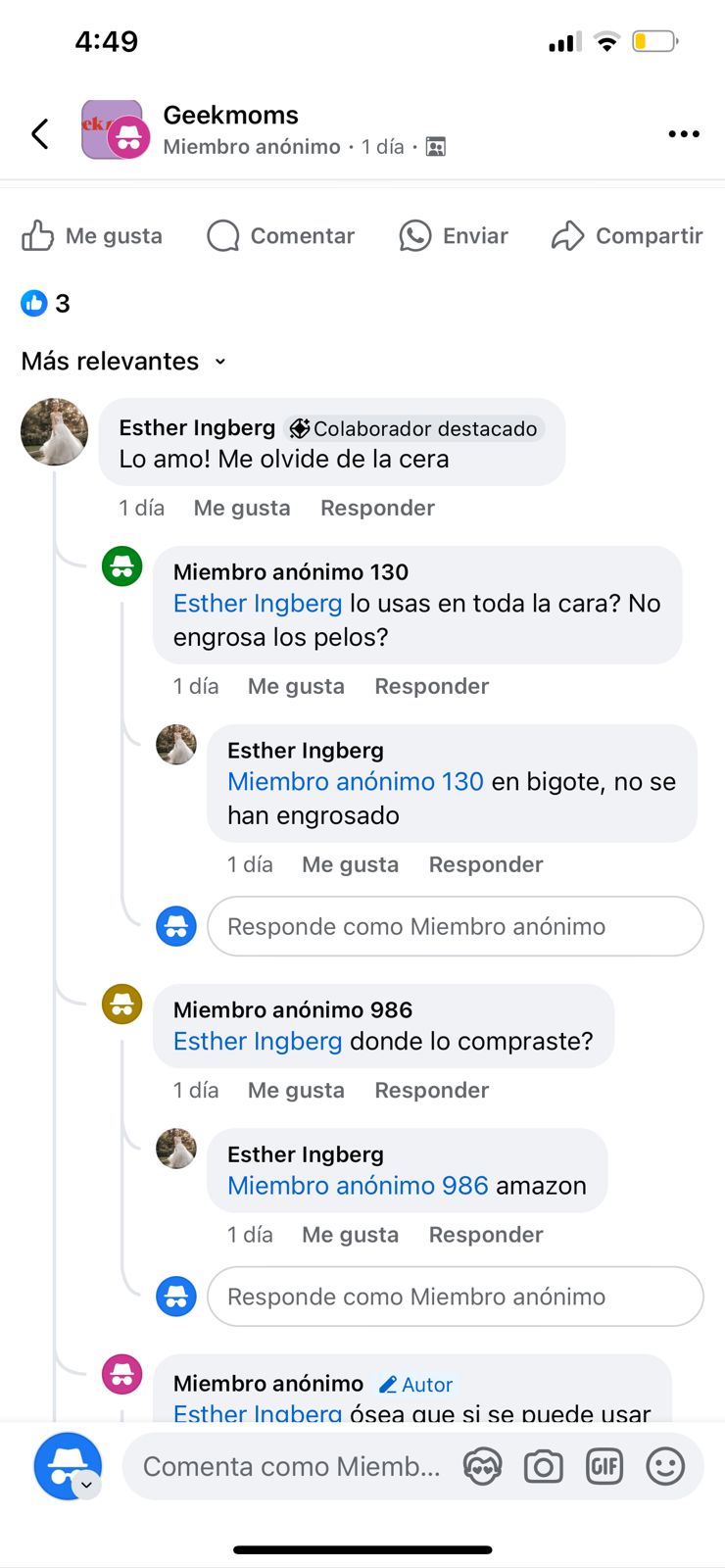Viewport: 725px width, 1568px height.
Task: Open the three-dot post options menu
Action: point(683,134)
